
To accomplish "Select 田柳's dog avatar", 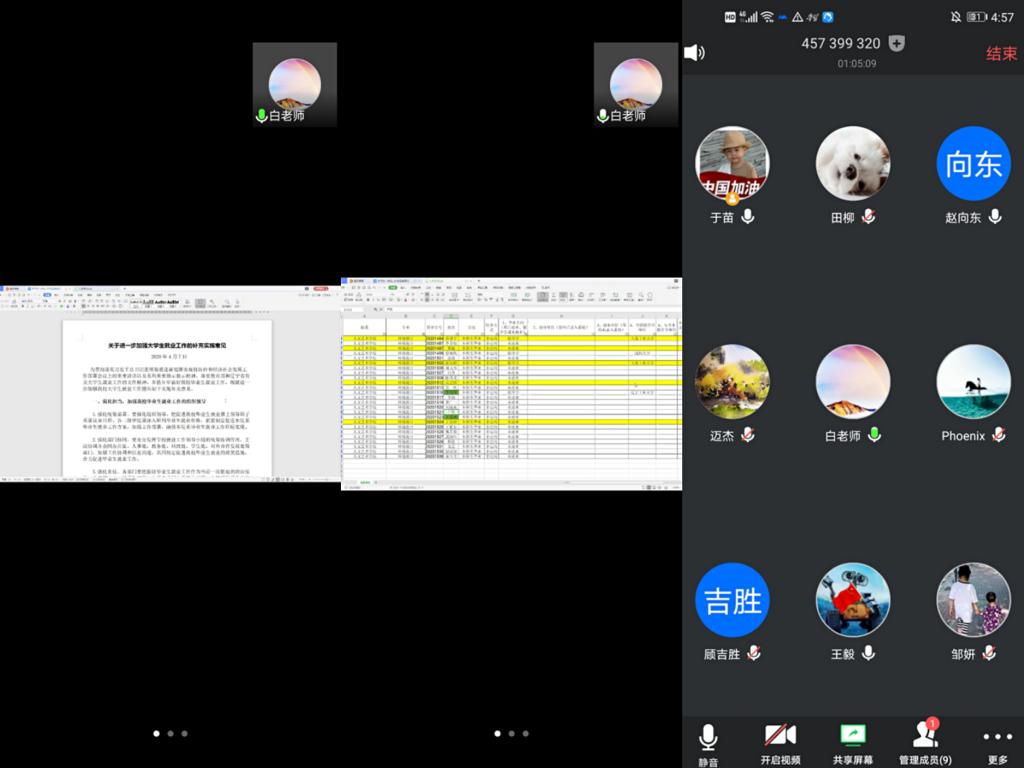I will pos(853,164).
